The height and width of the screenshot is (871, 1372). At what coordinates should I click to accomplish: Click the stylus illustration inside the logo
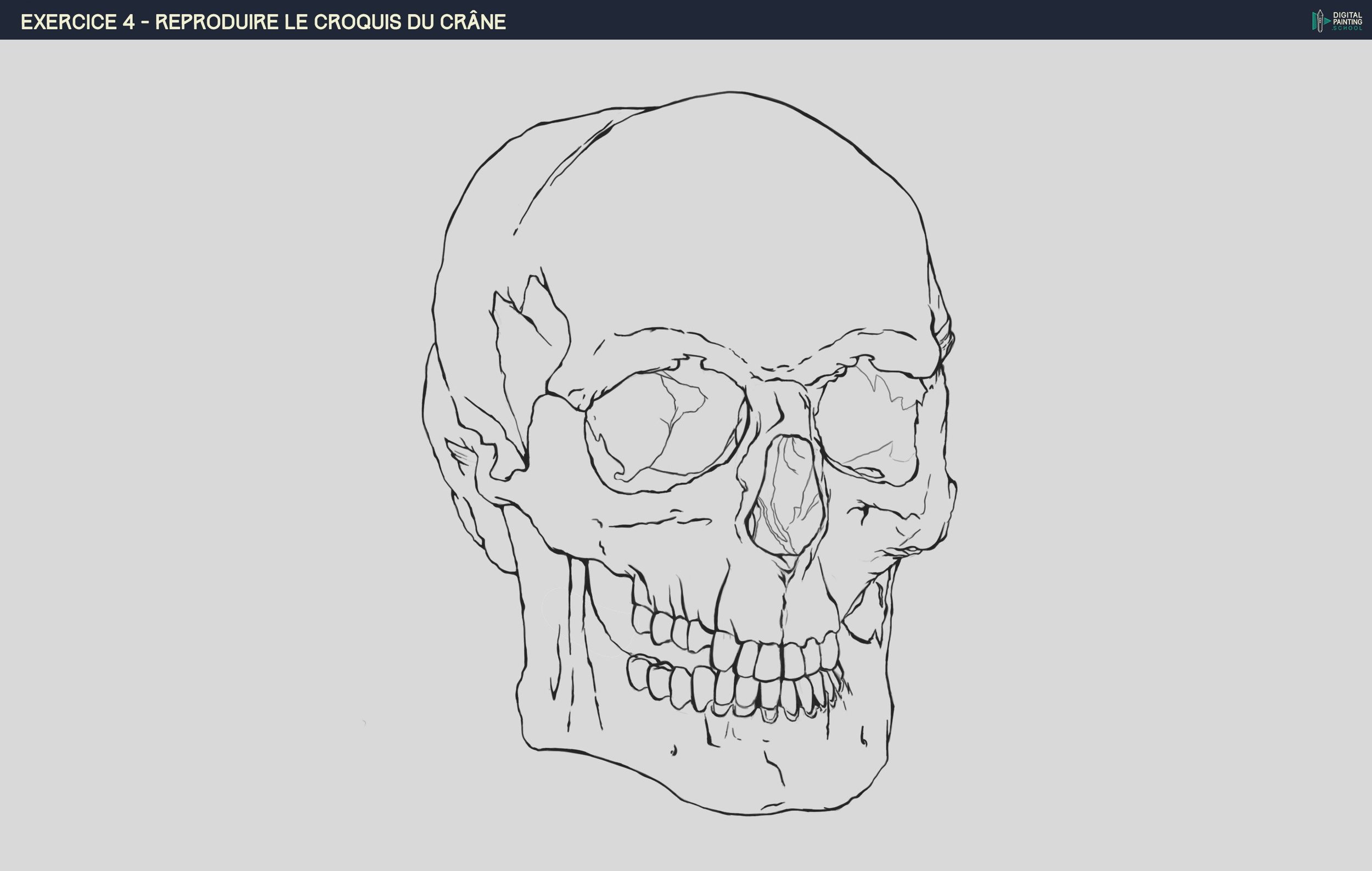click(x=1320, y=20)
